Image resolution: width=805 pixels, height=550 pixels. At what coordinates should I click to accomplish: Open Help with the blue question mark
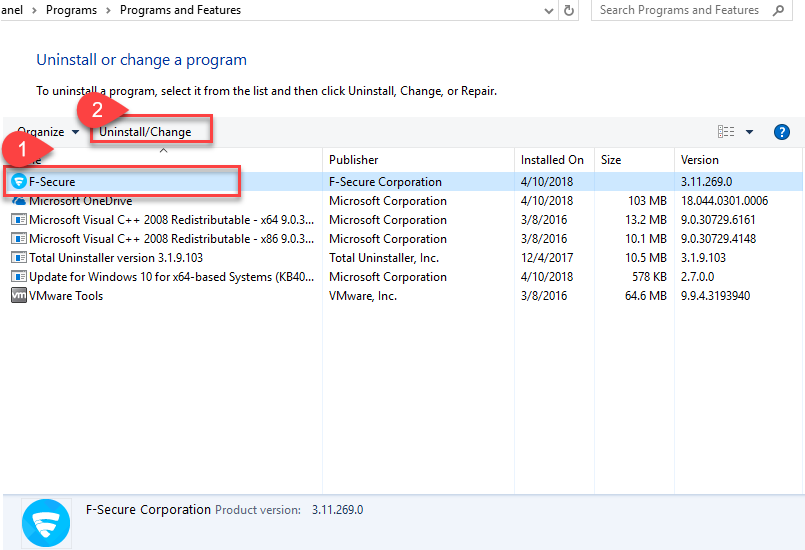tap(781, 132)
